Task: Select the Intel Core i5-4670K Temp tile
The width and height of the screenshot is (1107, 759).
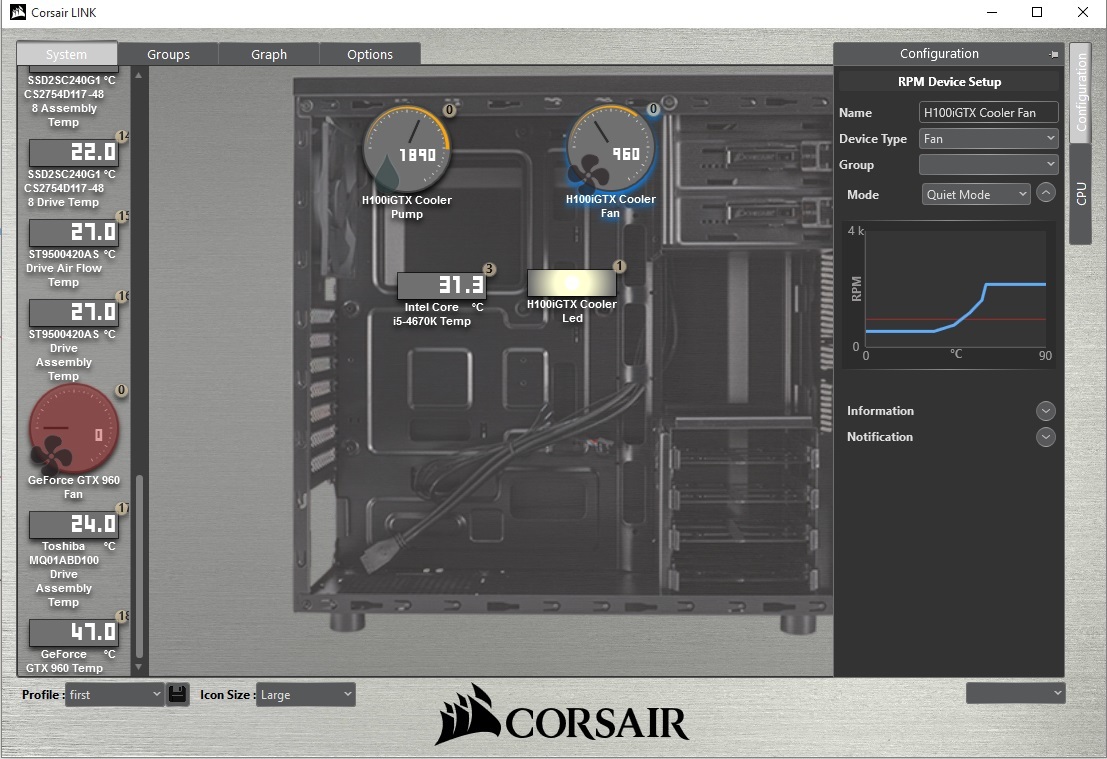Action: point(442,286)
